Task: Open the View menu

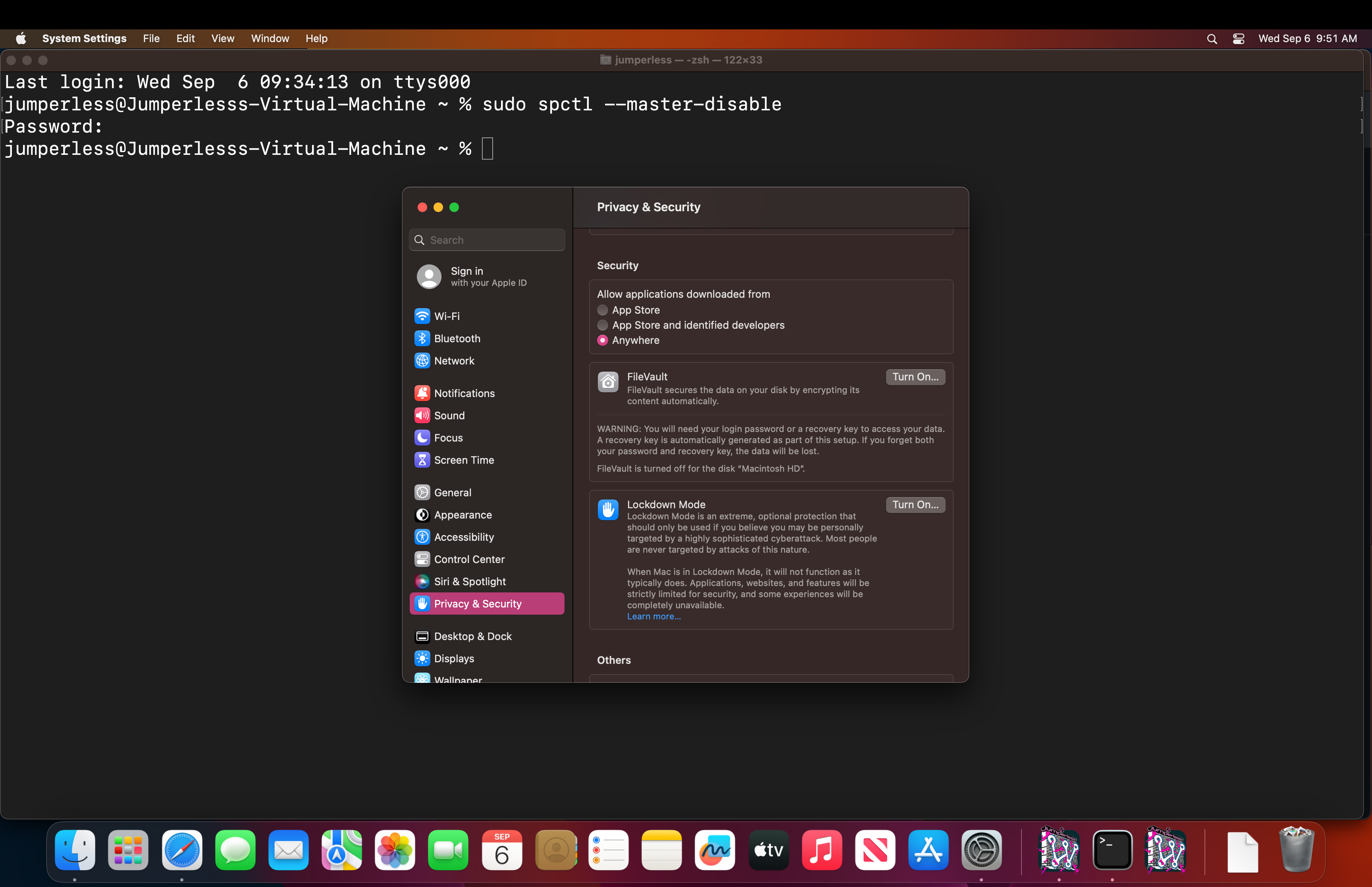Action: (x=222, y=39)
